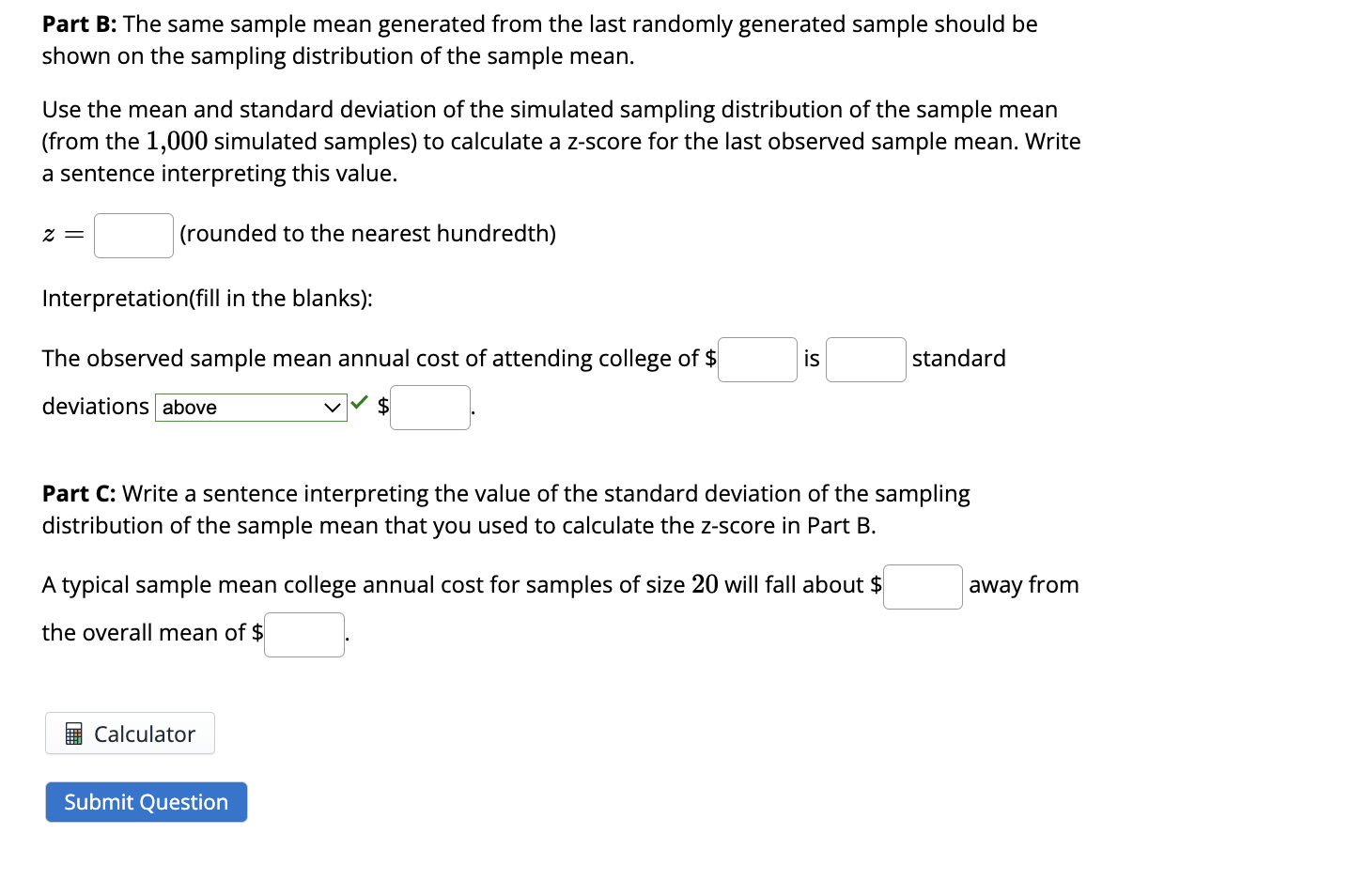Click the green checkmark beside the dropdown
Image resolution: width=1366 pixels, height=896 pixels.
point(360,402)
